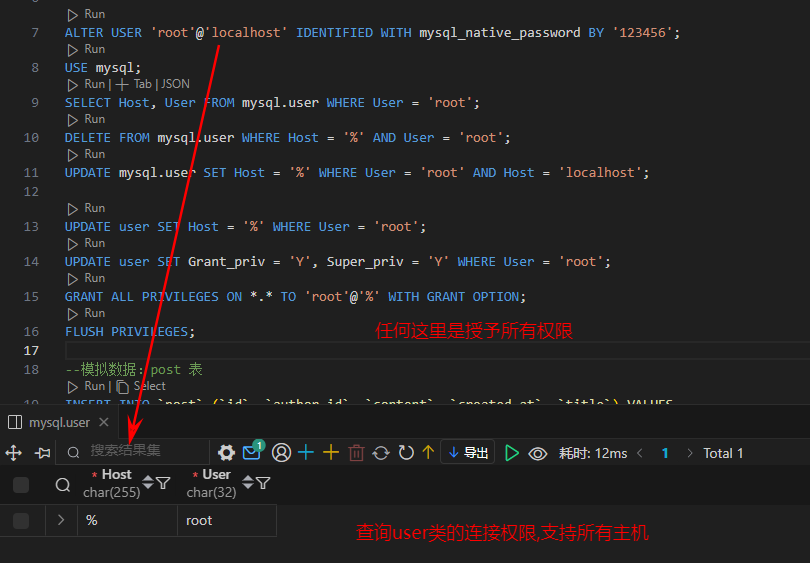Click the move/drag cross-arrows icon in result toolbar

[13, 453]
